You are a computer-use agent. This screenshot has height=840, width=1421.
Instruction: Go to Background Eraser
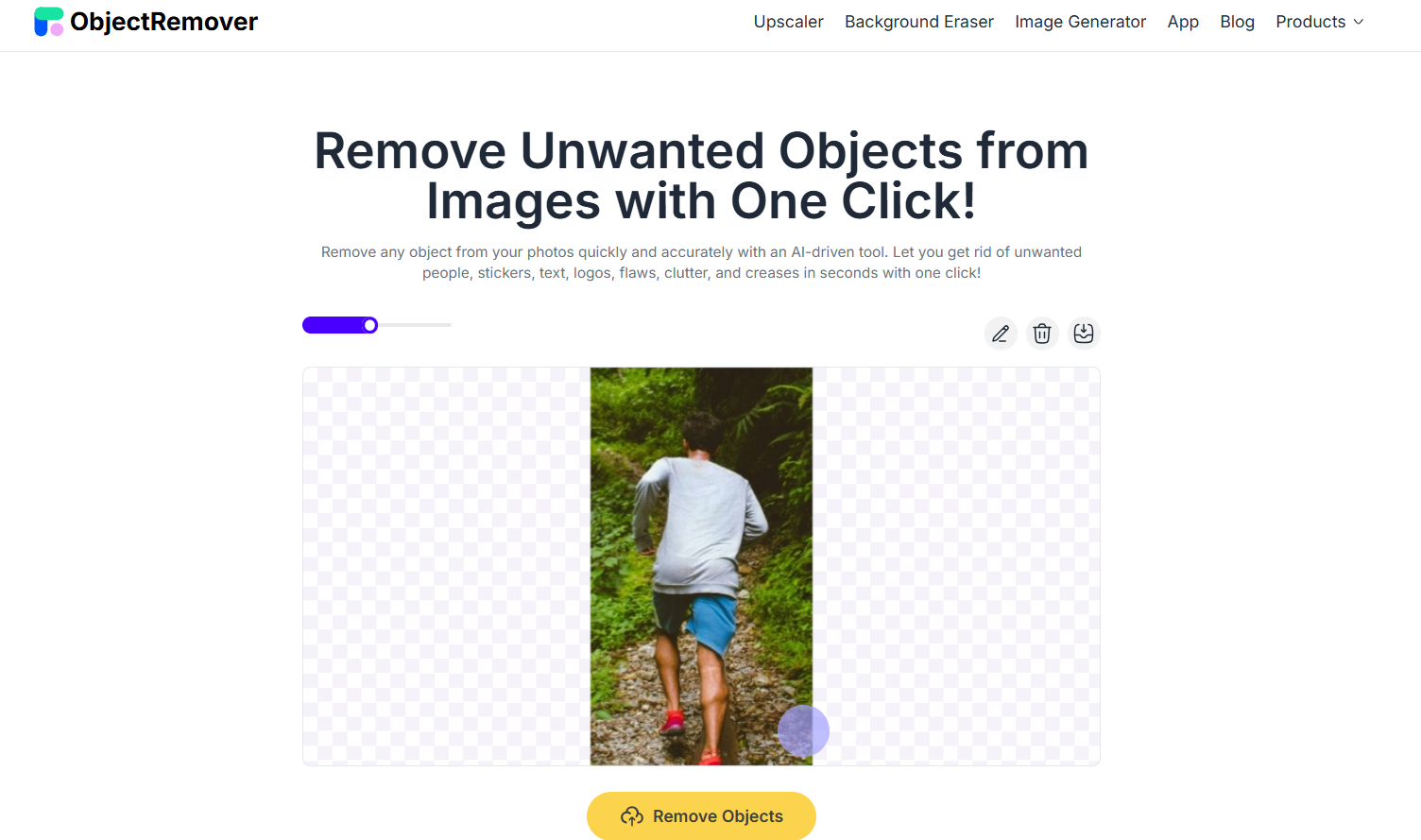(919, 22)
